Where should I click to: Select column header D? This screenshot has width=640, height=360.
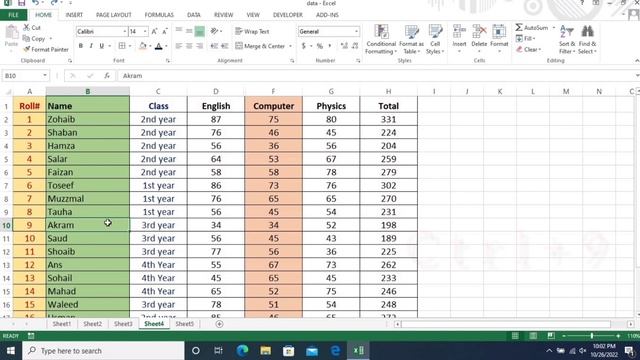point(216,91)
